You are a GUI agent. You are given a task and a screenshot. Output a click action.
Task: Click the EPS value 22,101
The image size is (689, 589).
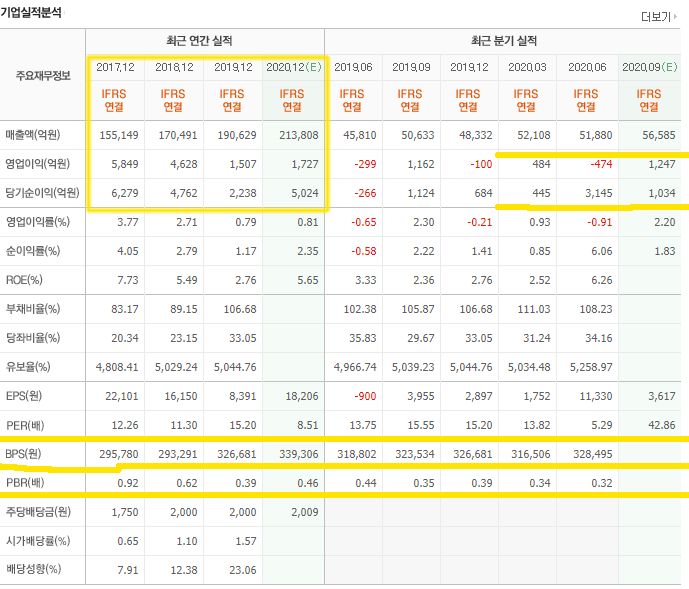[122, 396]
